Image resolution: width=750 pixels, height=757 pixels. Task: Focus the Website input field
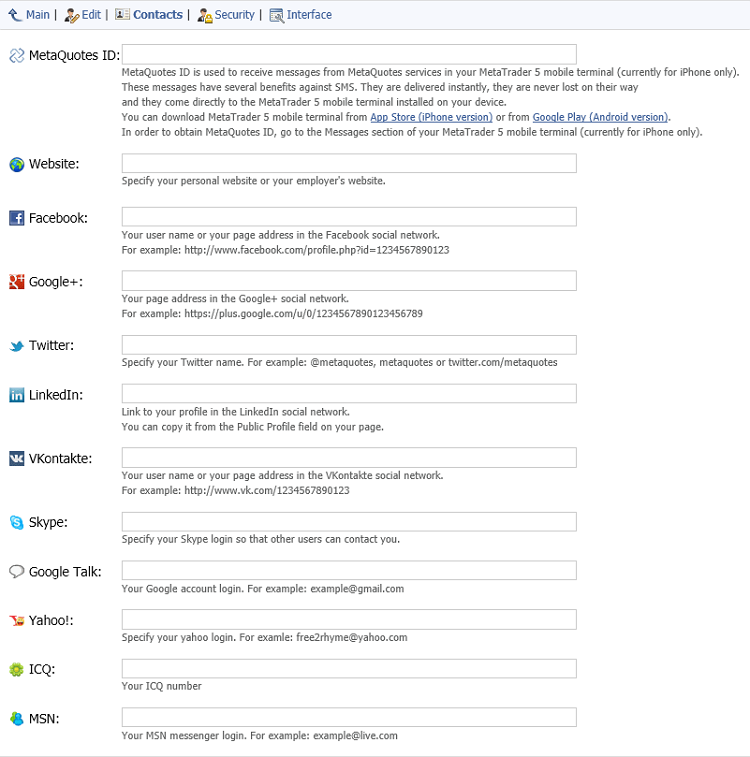pyautogui.click(x=349, y=163)
